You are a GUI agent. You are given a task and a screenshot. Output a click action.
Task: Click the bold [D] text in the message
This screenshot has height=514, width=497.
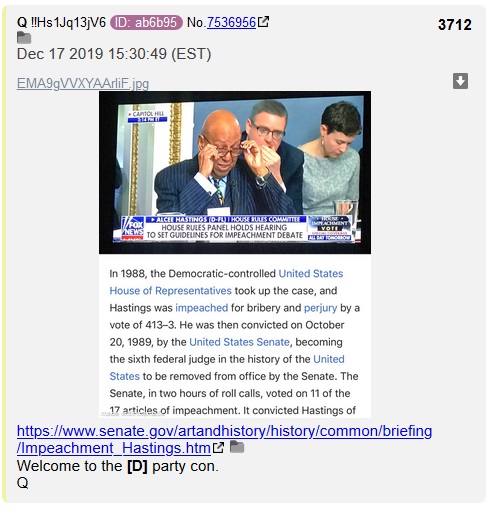[137, 466]
